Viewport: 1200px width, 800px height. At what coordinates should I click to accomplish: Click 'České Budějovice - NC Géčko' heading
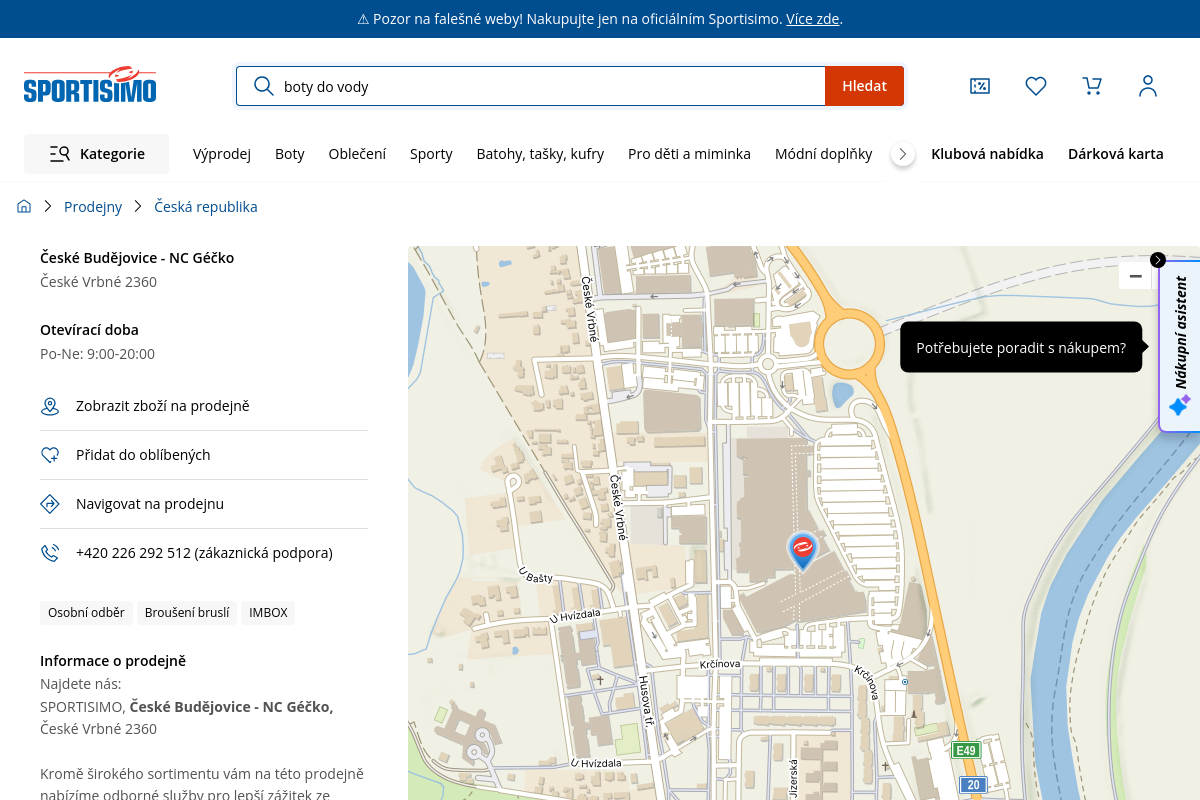click(x=137, y=258)
